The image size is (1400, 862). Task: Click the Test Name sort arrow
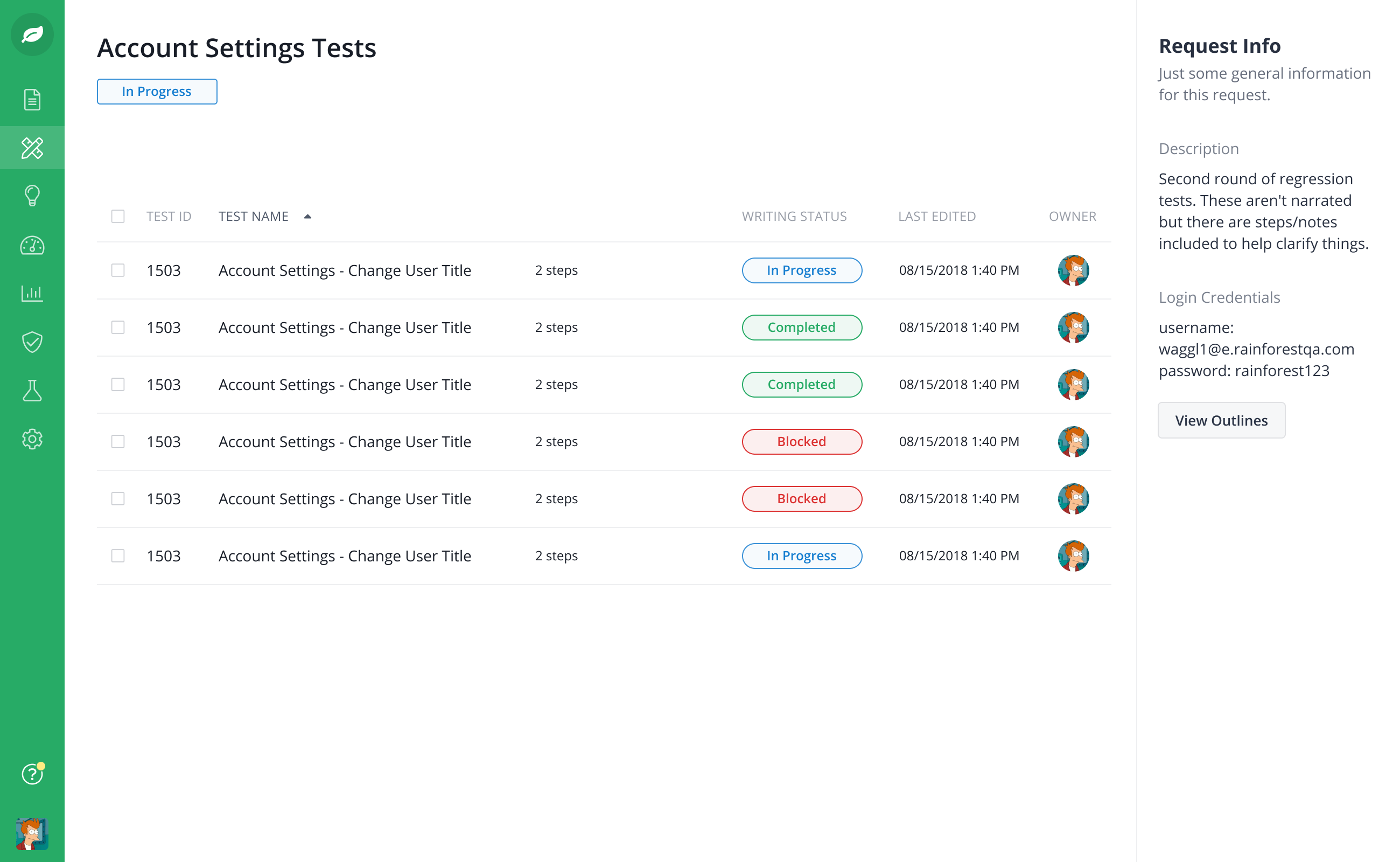coord(307,217)
